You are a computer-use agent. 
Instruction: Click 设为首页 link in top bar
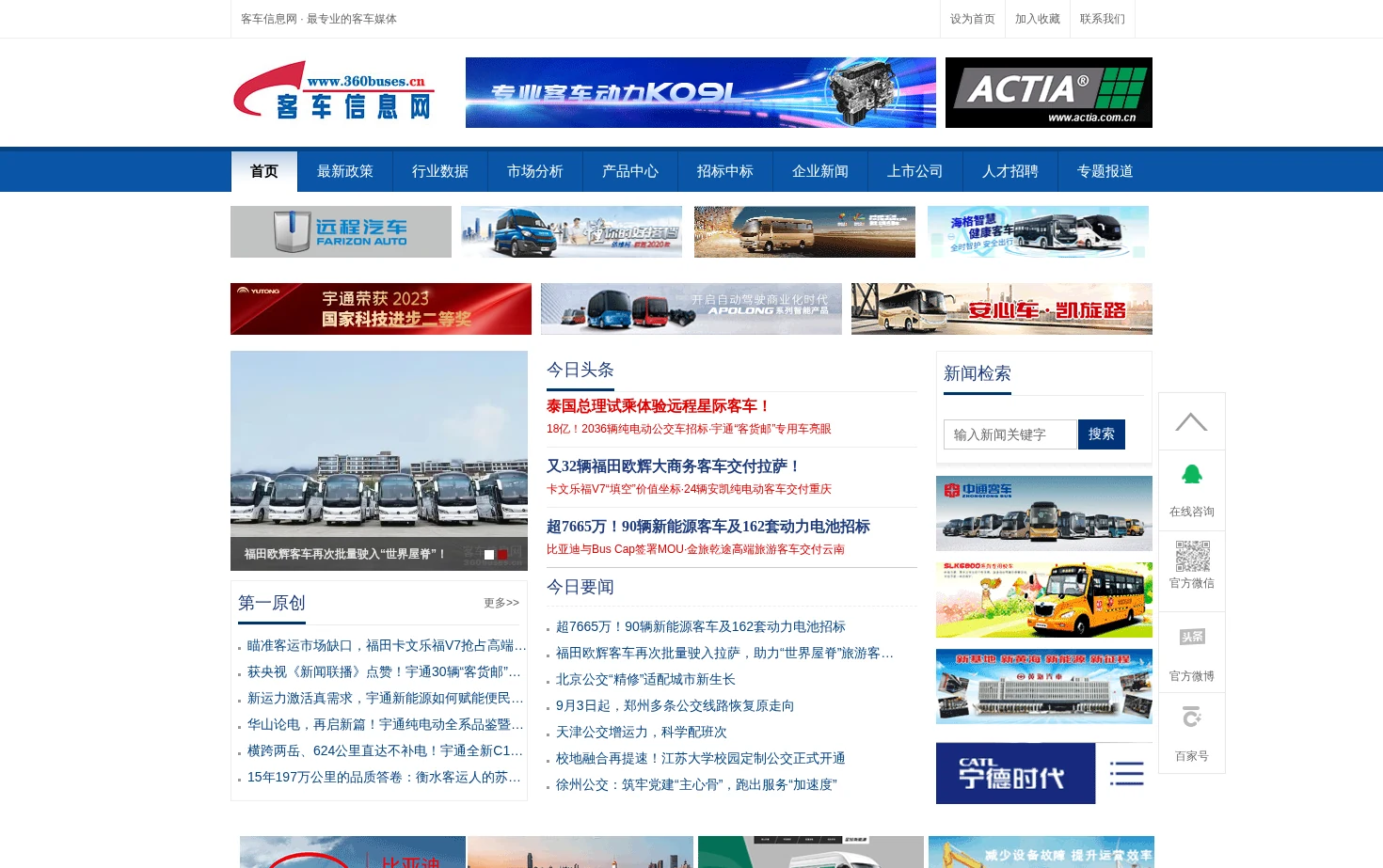coord(973,19)
